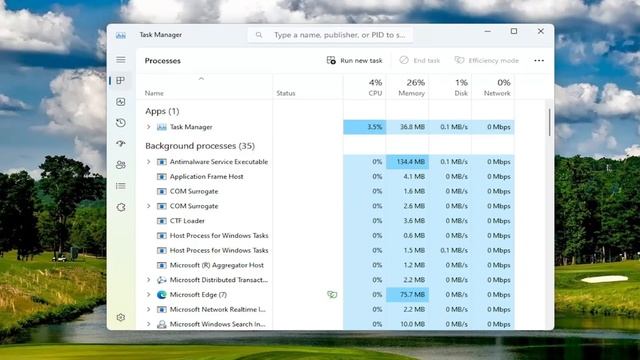Click the 4.1 MB memory cell

(407, 176)
